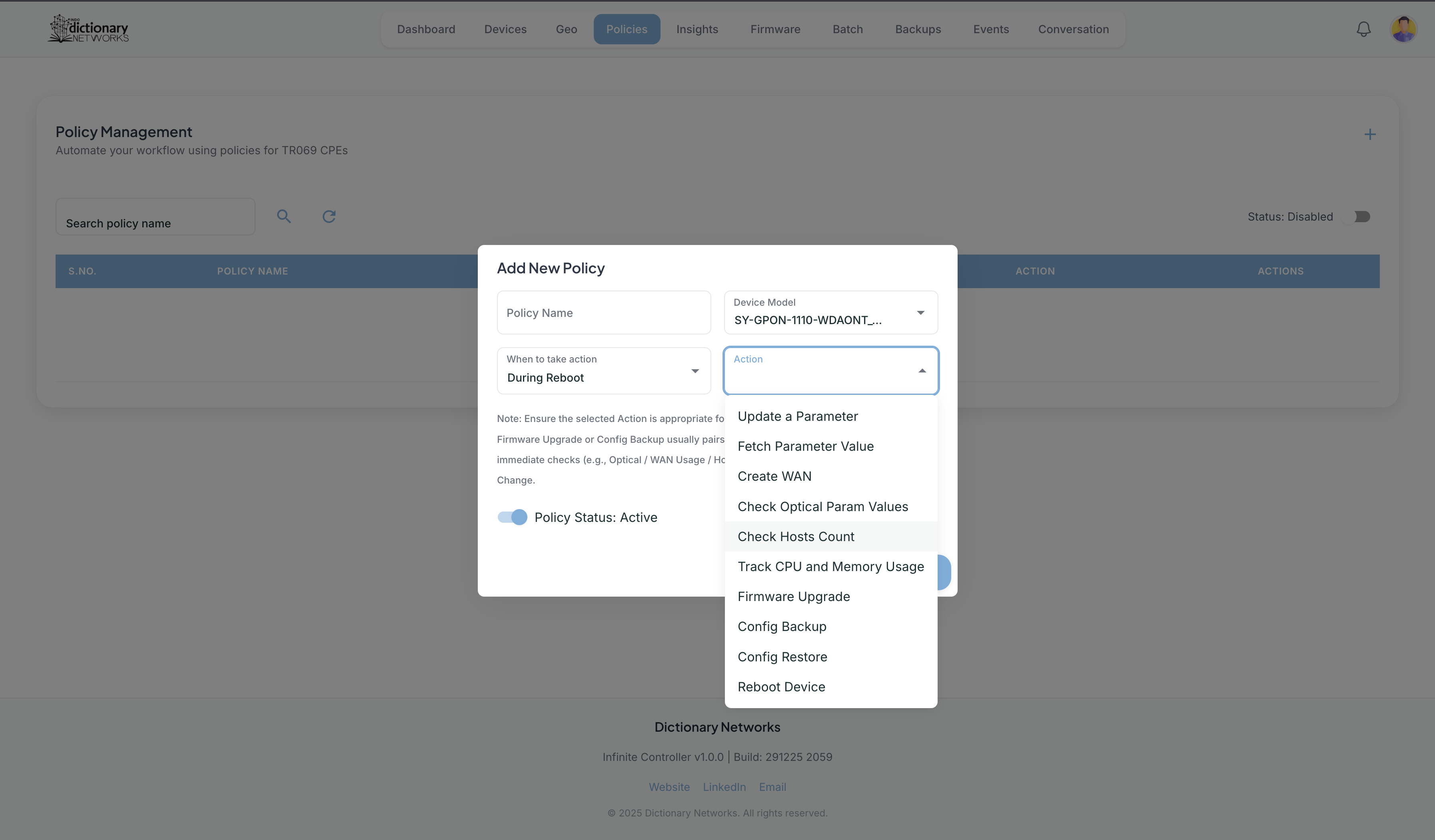This screenshot has height=840, width=1435.
Task: Open the When to take action dropdown
Action: tap(695, 371)
